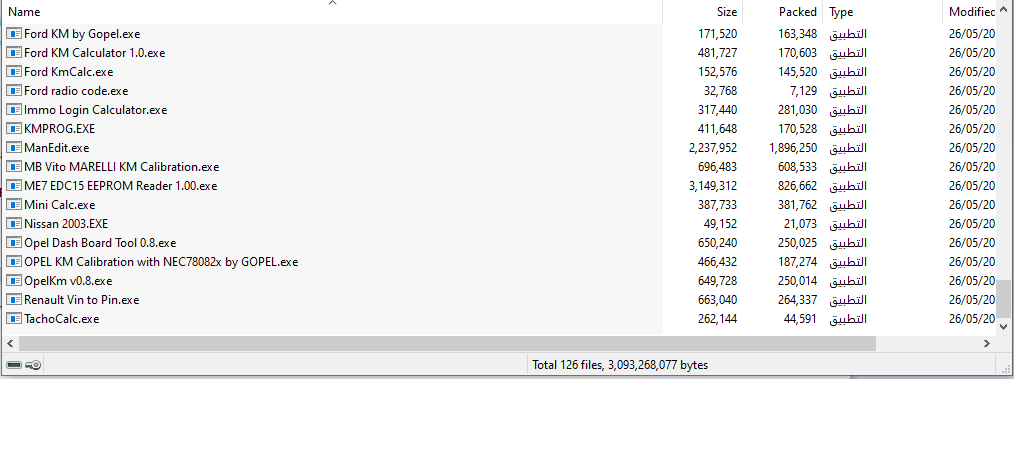Click the icon of Mini Calc.exe
The image size is (1014, 460).
14,204
